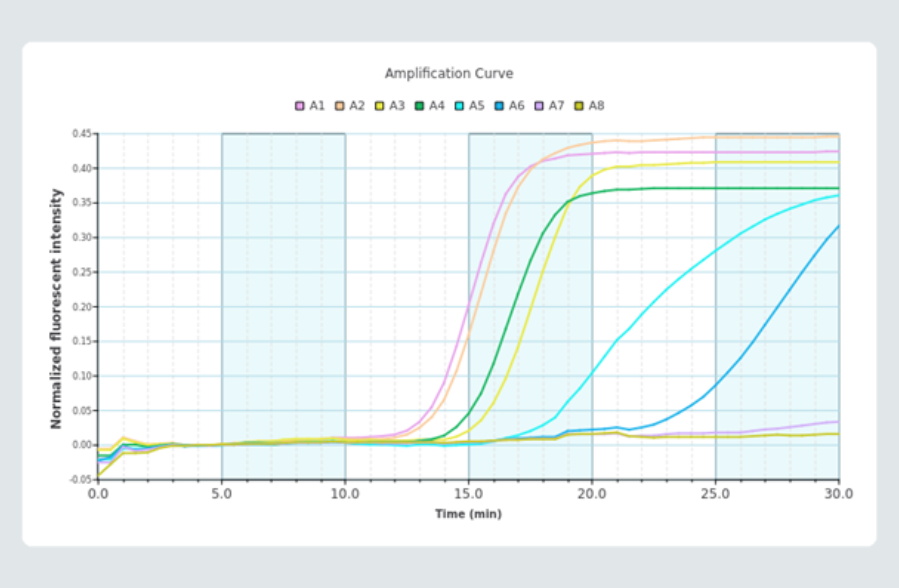Click the 5.0 tick on the time axis

pyautogui.click(x=221, y=494)
